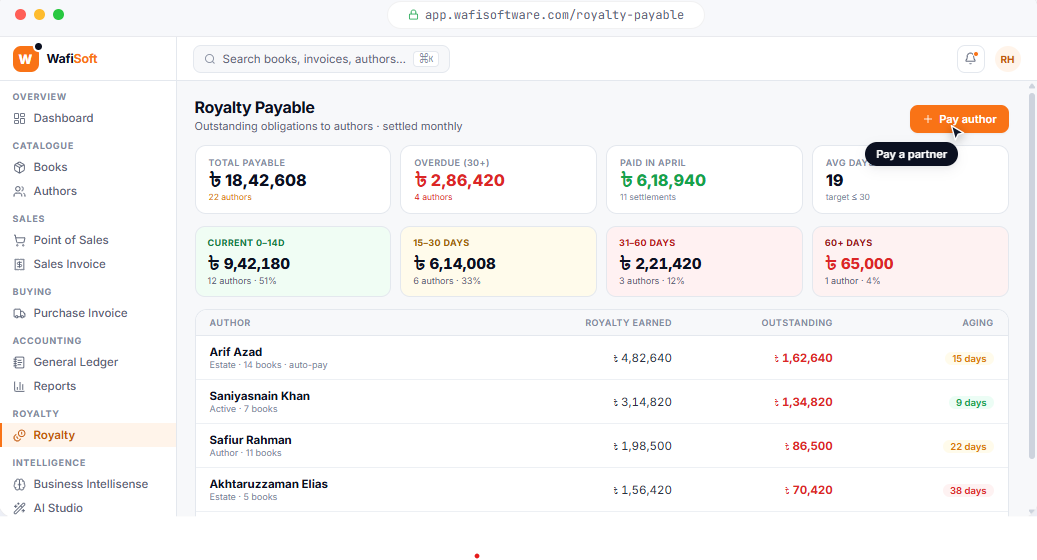This screenshot has height=560, width=1037.
Task: Click outstanding amount 1,34,820
Action: [x=804, y=402]
